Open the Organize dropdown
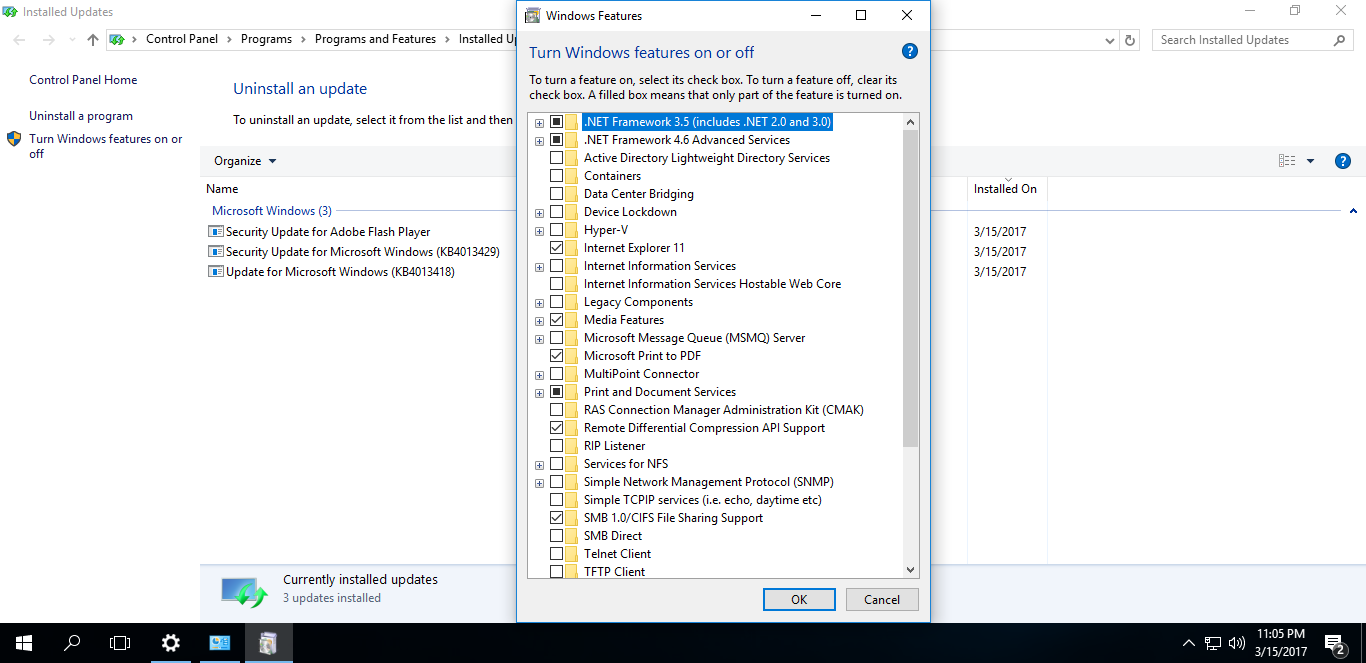 coord(245,161)
